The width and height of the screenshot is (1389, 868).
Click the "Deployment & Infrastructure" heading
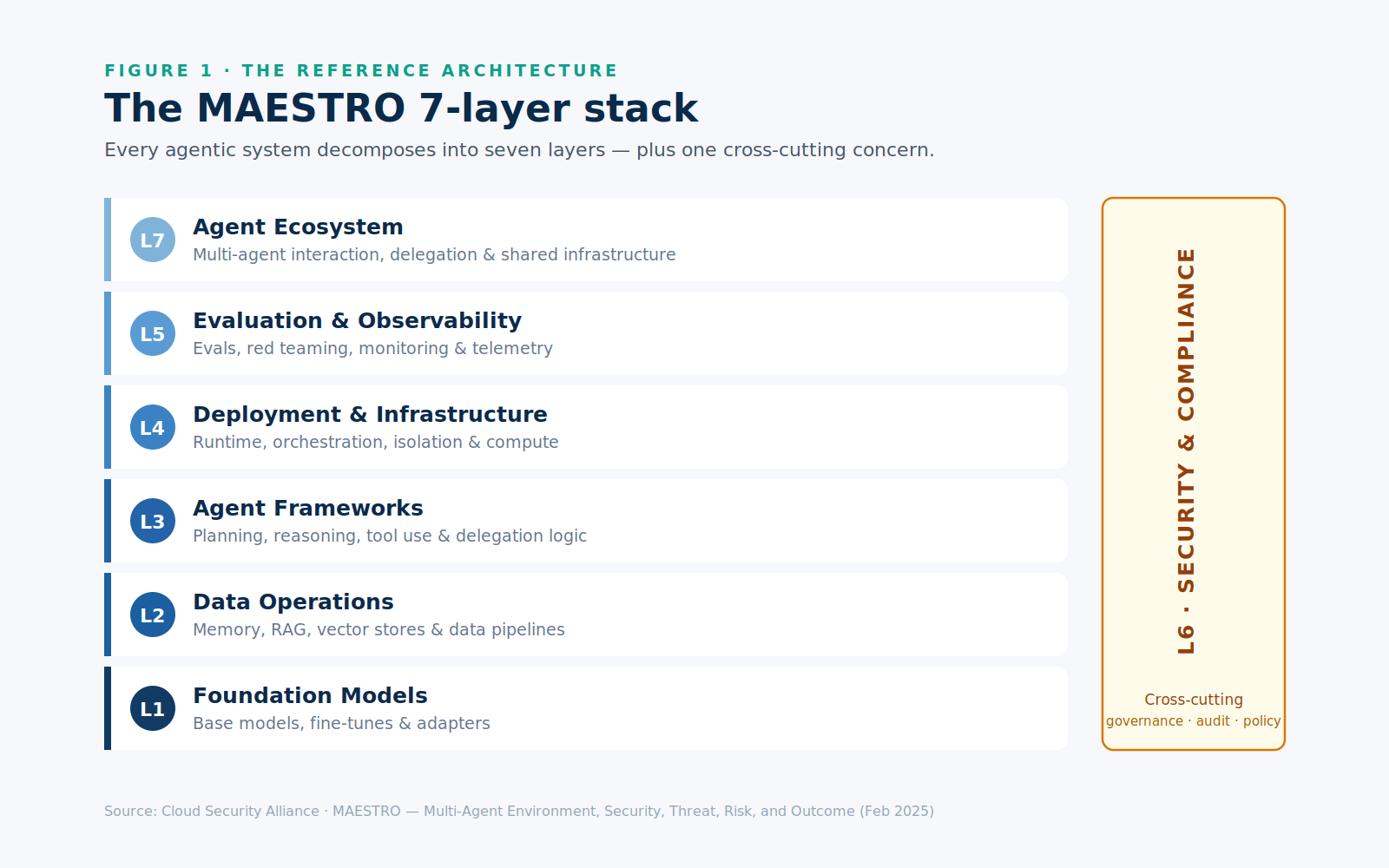pyautogui.click(x=370, y=415)
